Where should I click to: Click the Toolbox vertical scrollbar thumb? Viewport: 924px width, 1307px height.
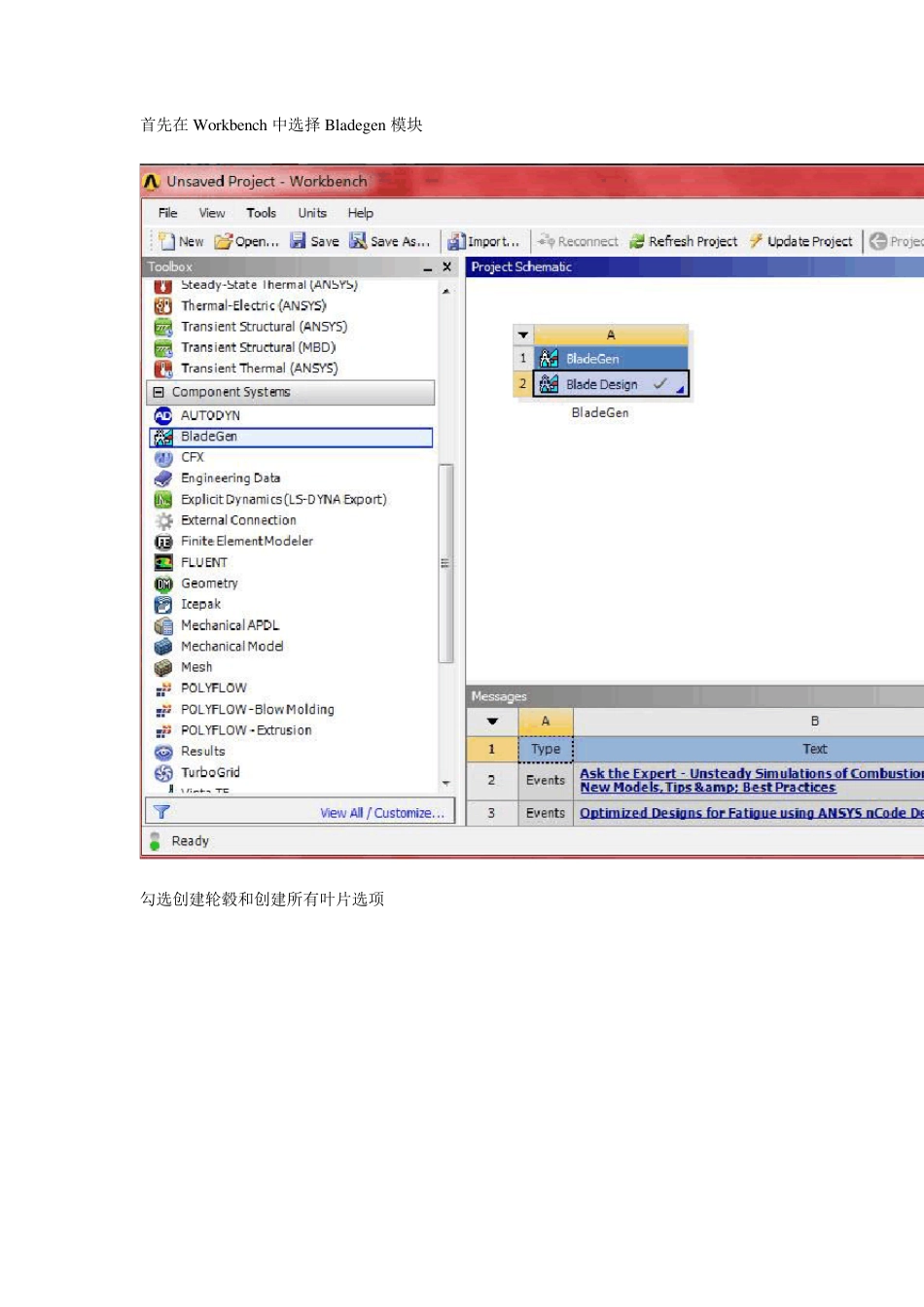click(x=445, y=563)
